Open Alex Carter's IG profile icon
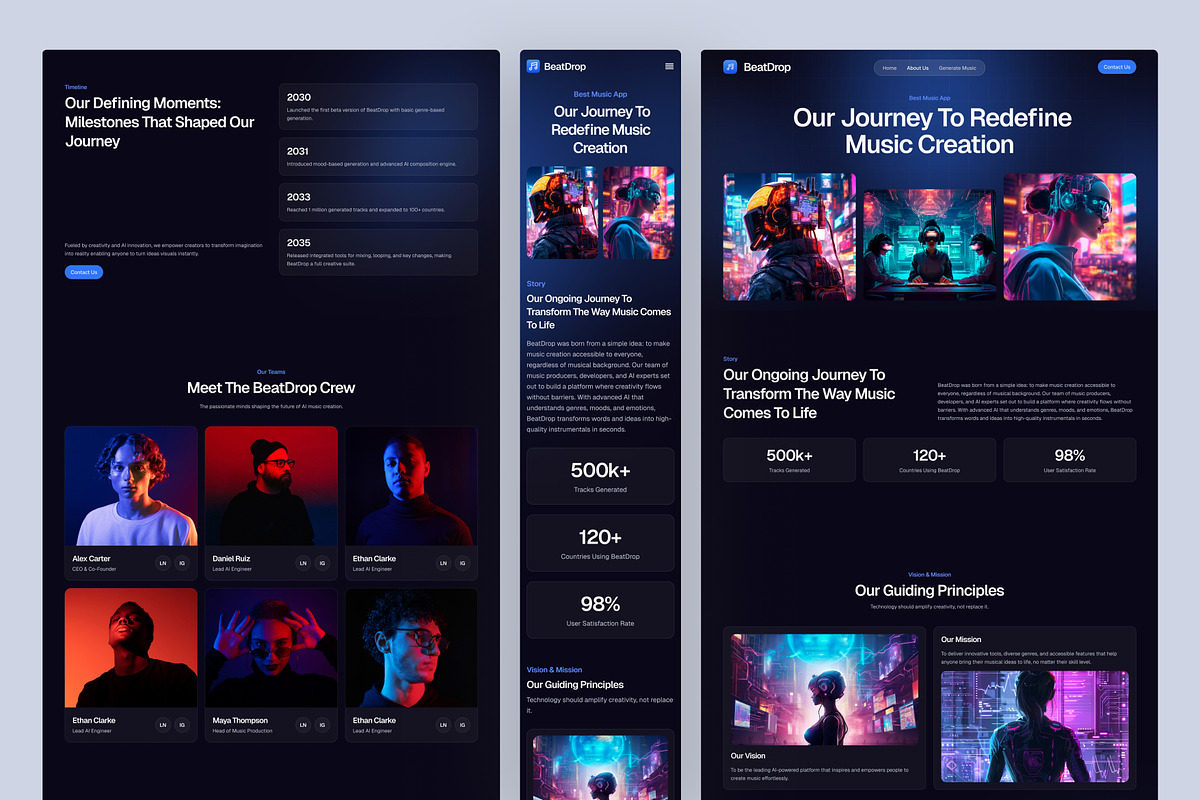 [x=182, y=563]
